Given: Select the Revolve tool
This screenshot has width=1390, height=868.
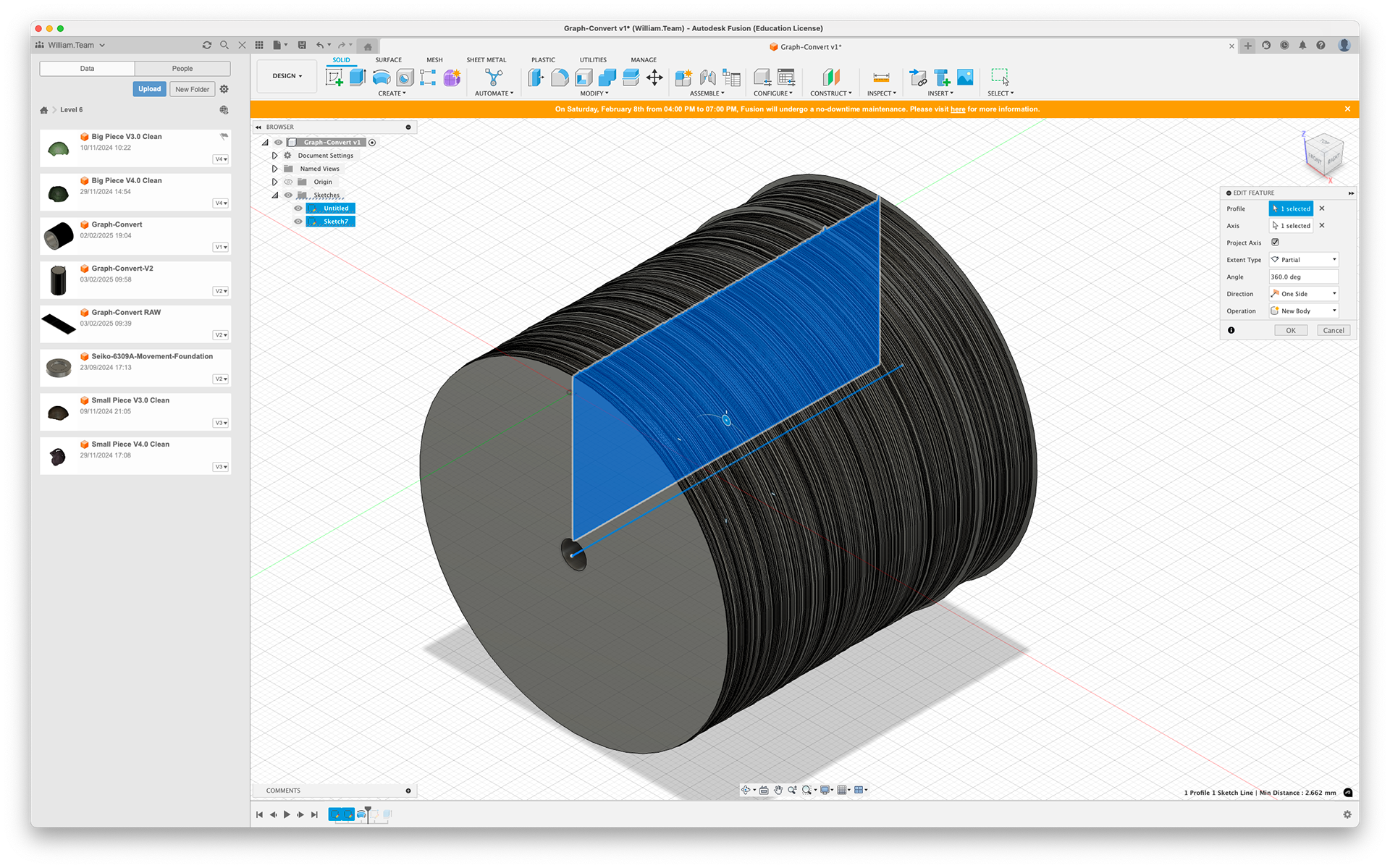Looking at the screenshot, I should (382, 77).
